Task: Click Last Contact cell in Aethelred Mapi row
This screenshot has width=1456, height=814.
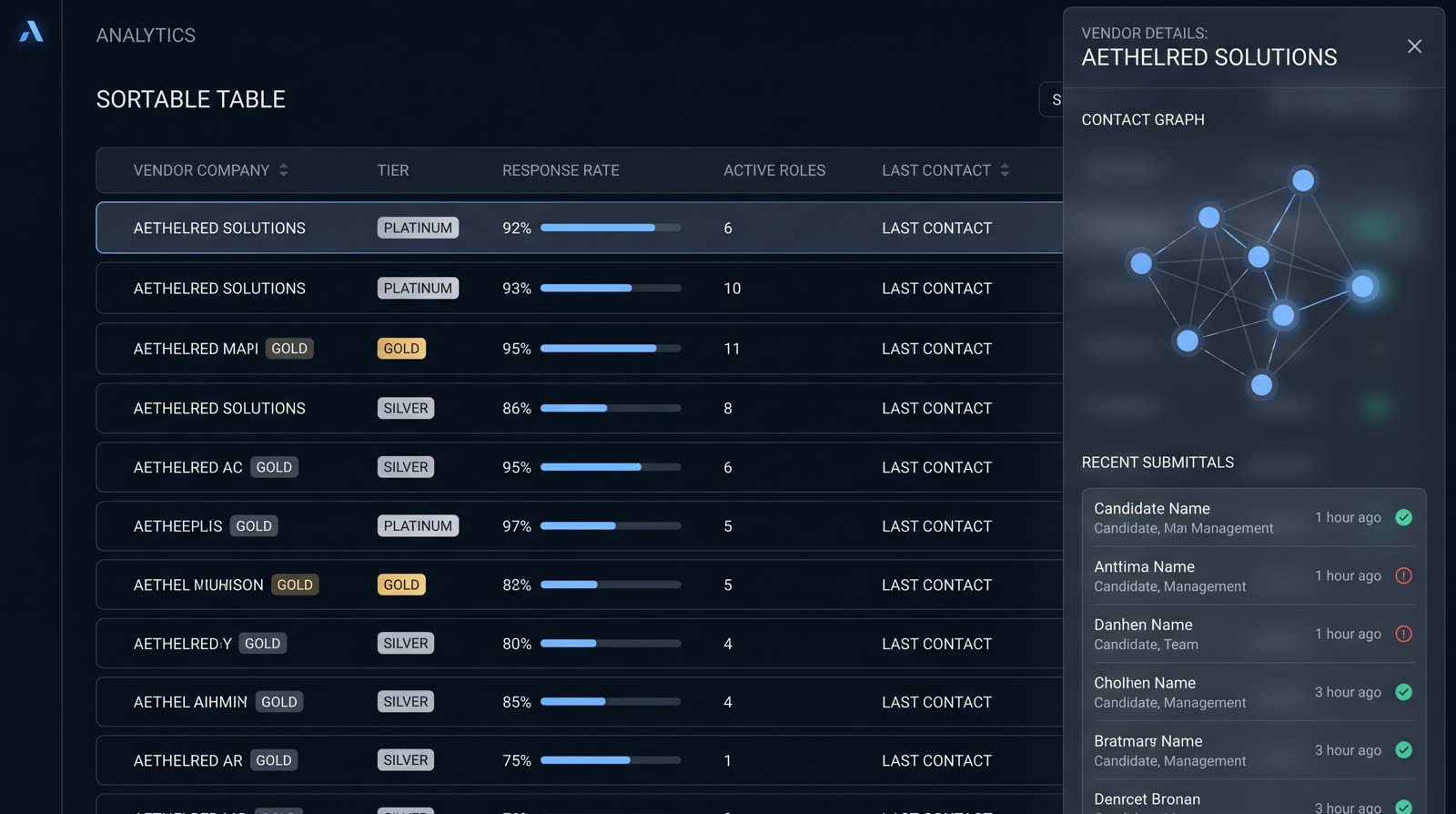Action: 936,349
